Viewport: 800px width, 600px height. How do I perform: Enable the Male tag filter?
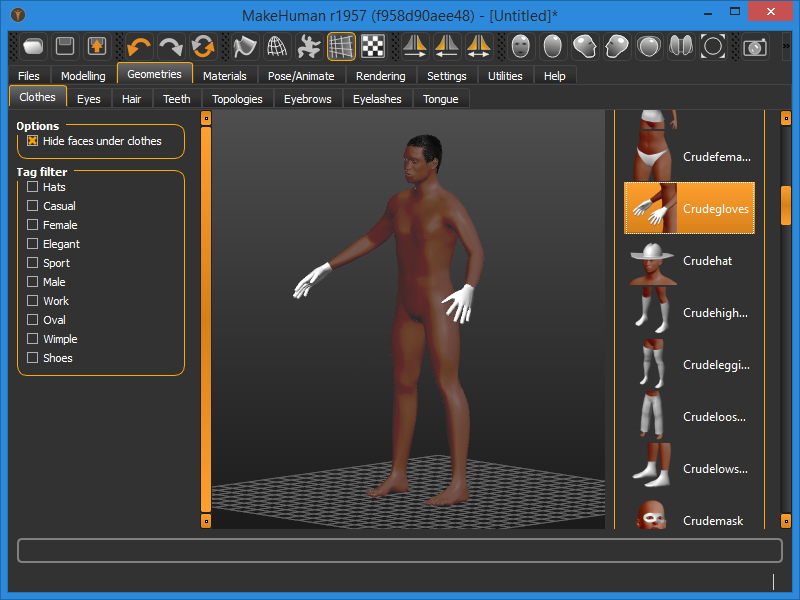[33, 282]
